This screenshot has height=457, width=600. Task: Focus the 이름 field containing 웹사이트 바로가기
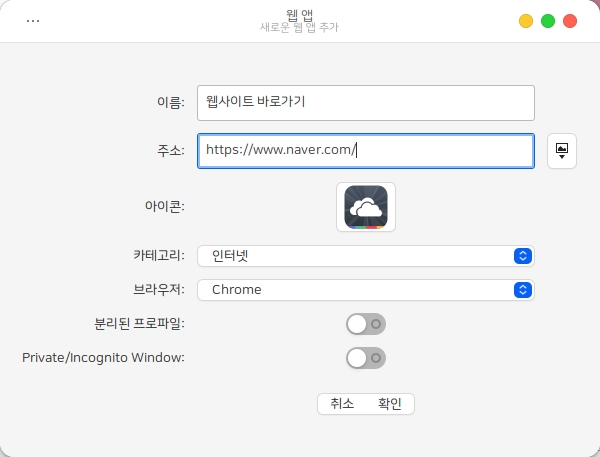pyautogui.click(x=366, y=102)
